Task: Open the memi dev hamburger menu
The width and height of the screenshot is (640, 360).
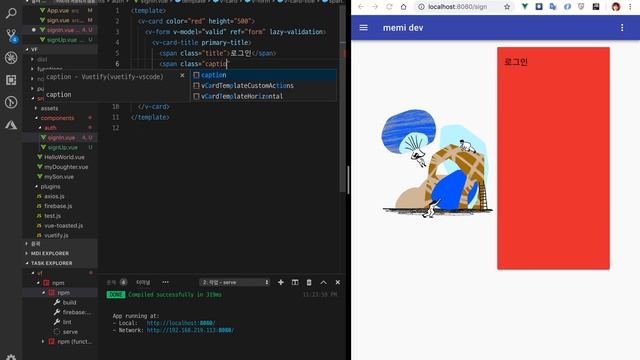Action: 363,28
